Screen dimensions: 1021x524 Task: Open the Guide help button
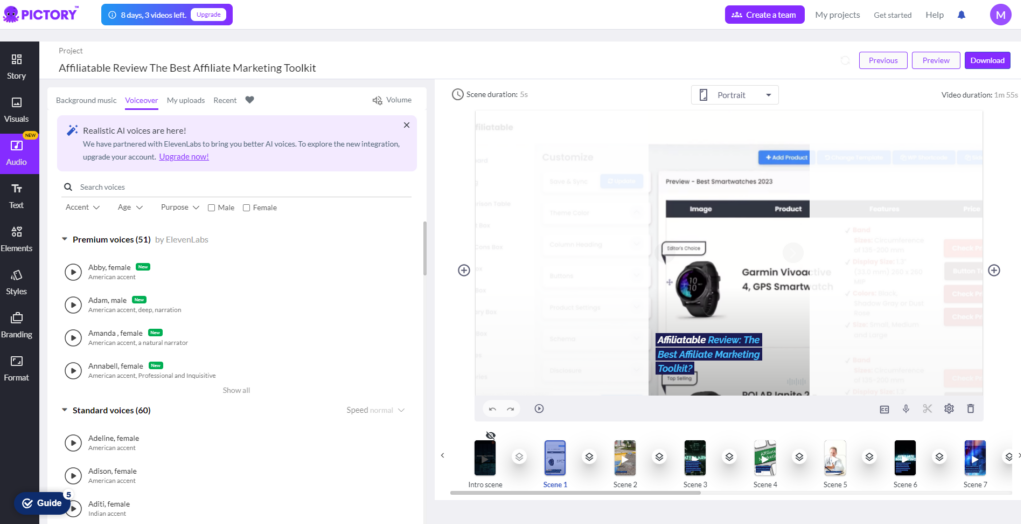tap(42, 503)
